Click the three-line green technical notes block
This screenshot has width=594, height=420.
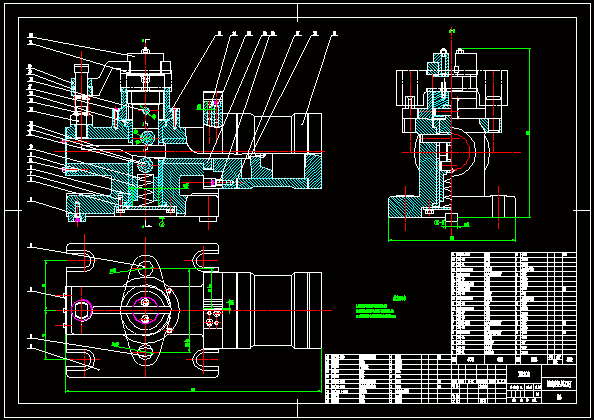pos(376,311)
